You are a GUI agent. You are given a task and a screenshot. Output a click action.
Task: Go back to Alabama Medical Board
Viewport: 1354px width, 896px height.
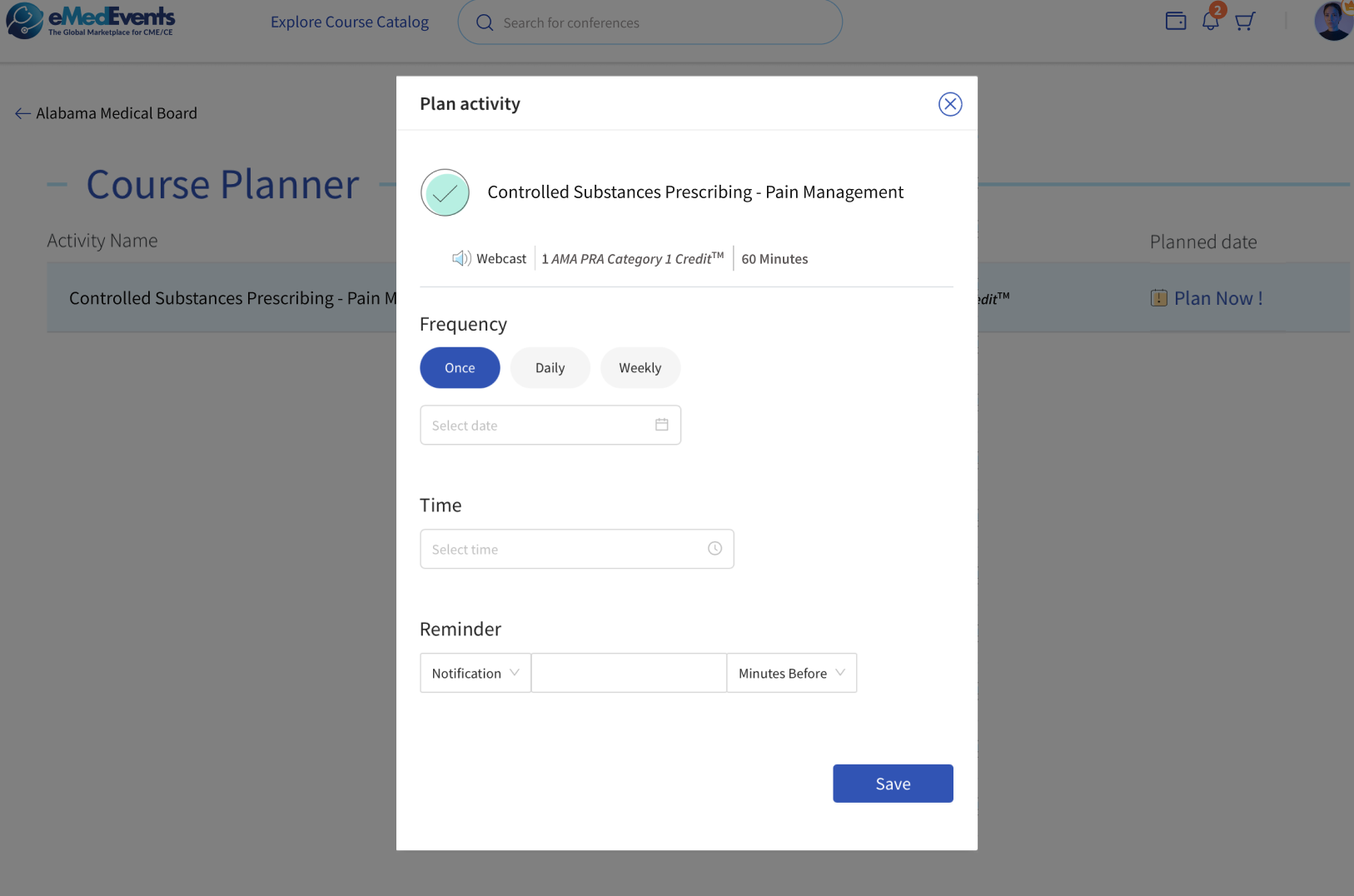tap(106, 113)
